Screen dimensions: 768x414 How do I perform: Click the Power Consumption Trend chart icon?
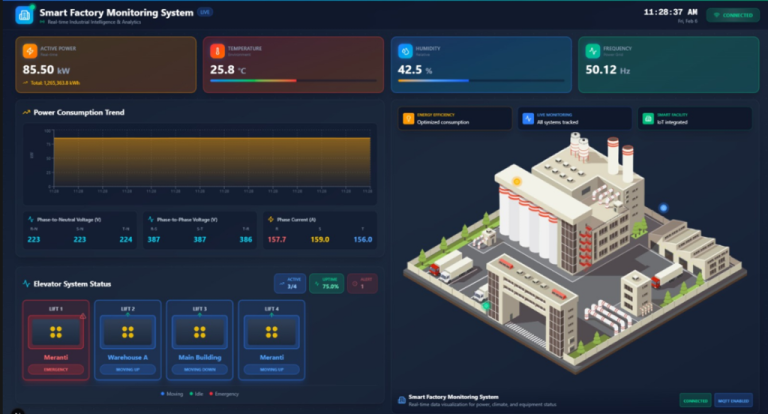(x=26, y=113)
